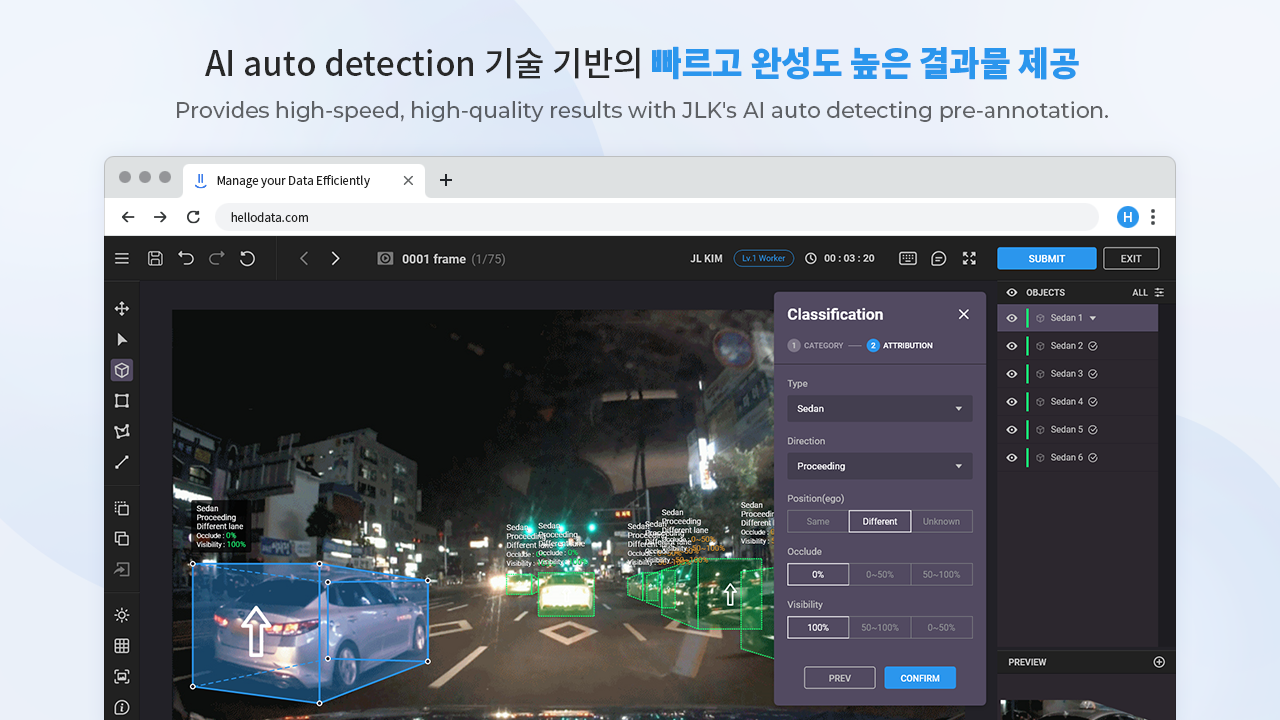The height and width of the screenshot is (720, 1280).
Task: Redo the last action
Action: click(217, 258)
